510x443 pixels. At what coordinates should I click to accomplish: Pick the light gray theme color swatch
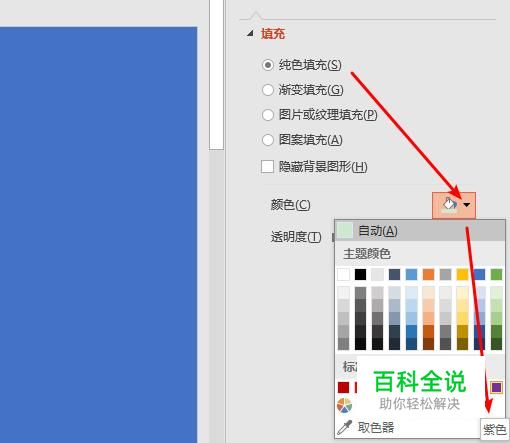point(377,275)
